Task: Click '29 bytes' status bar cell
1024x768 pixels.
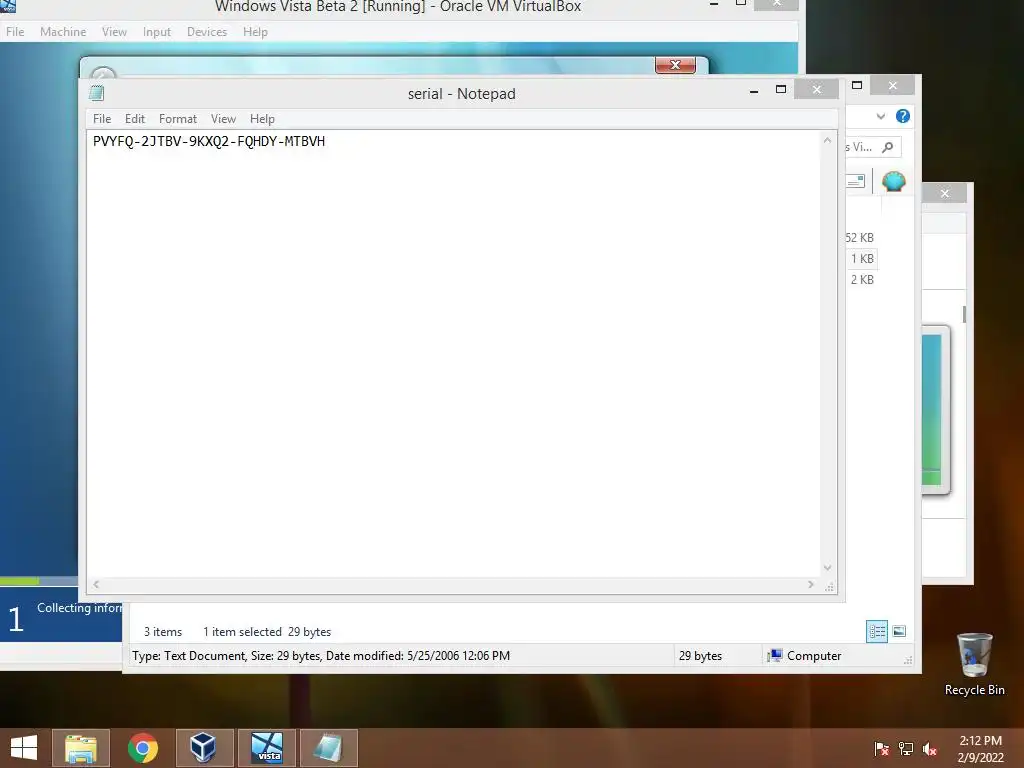Action: pyautogui.click(x=700, y=656)
